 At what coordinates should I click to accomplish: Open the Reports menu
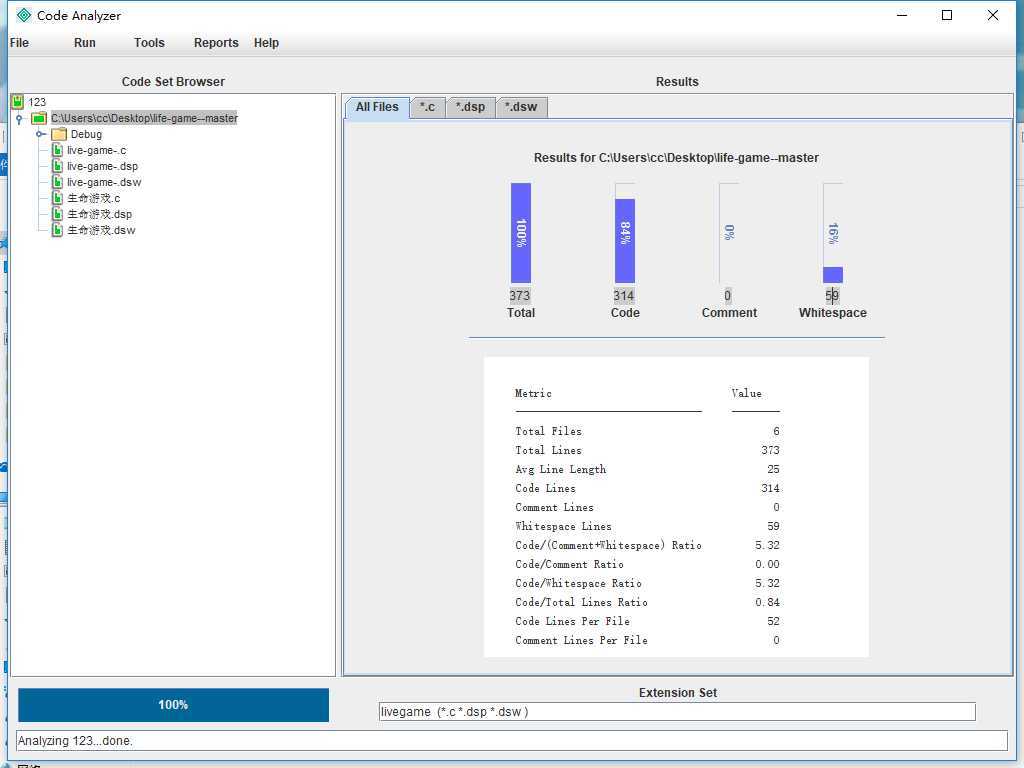pyautogui.click(x=216, y=42)
